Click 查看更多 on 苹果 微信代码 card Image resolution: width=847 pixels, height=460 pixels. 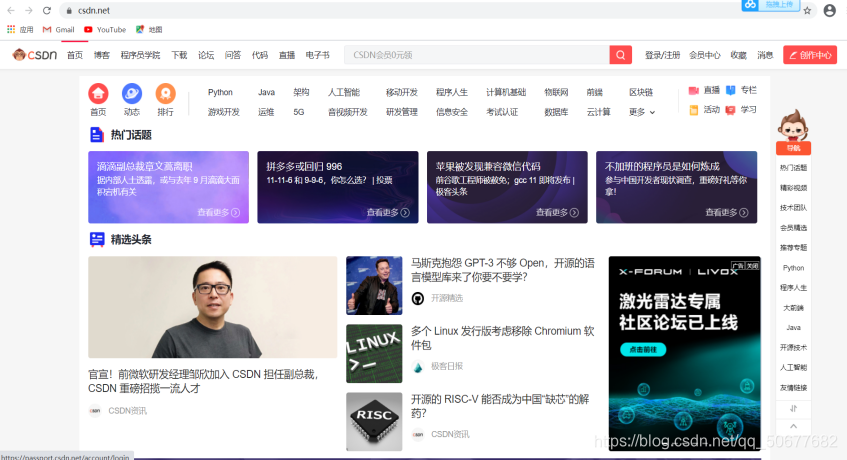tap(557, 213)
